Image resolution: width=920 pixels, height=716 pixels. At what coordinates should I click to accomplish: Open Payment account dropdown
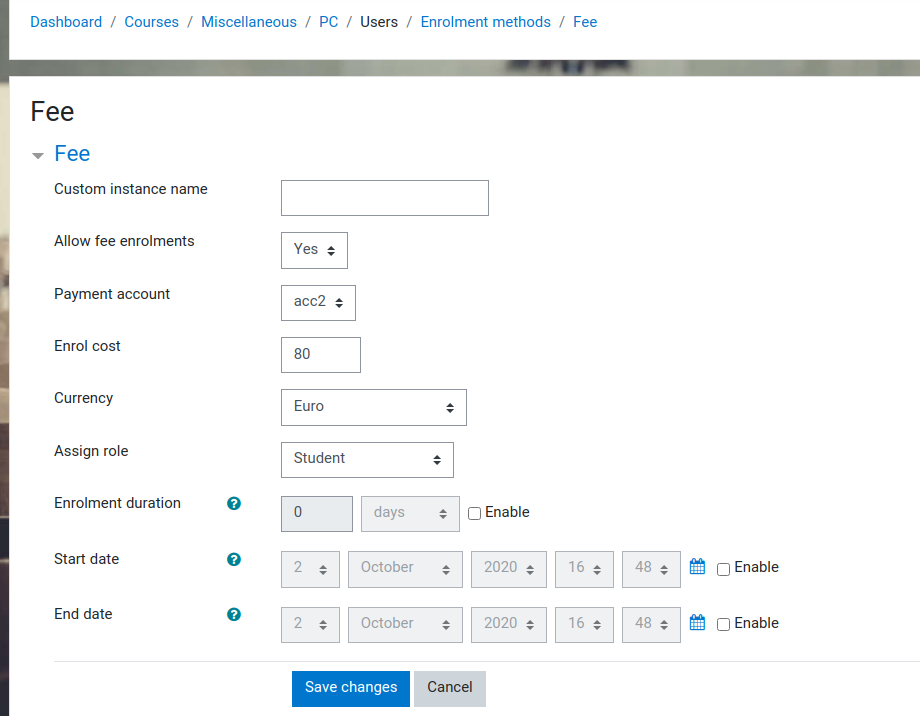(x=318, y=303)
